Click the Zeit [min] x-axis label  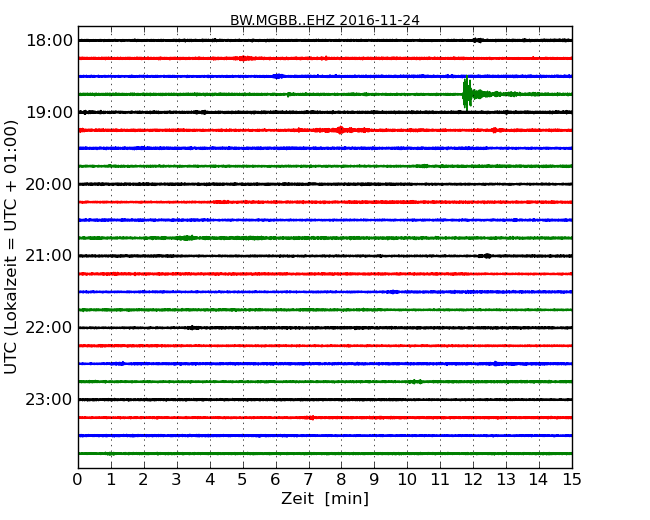coord(325,498)
